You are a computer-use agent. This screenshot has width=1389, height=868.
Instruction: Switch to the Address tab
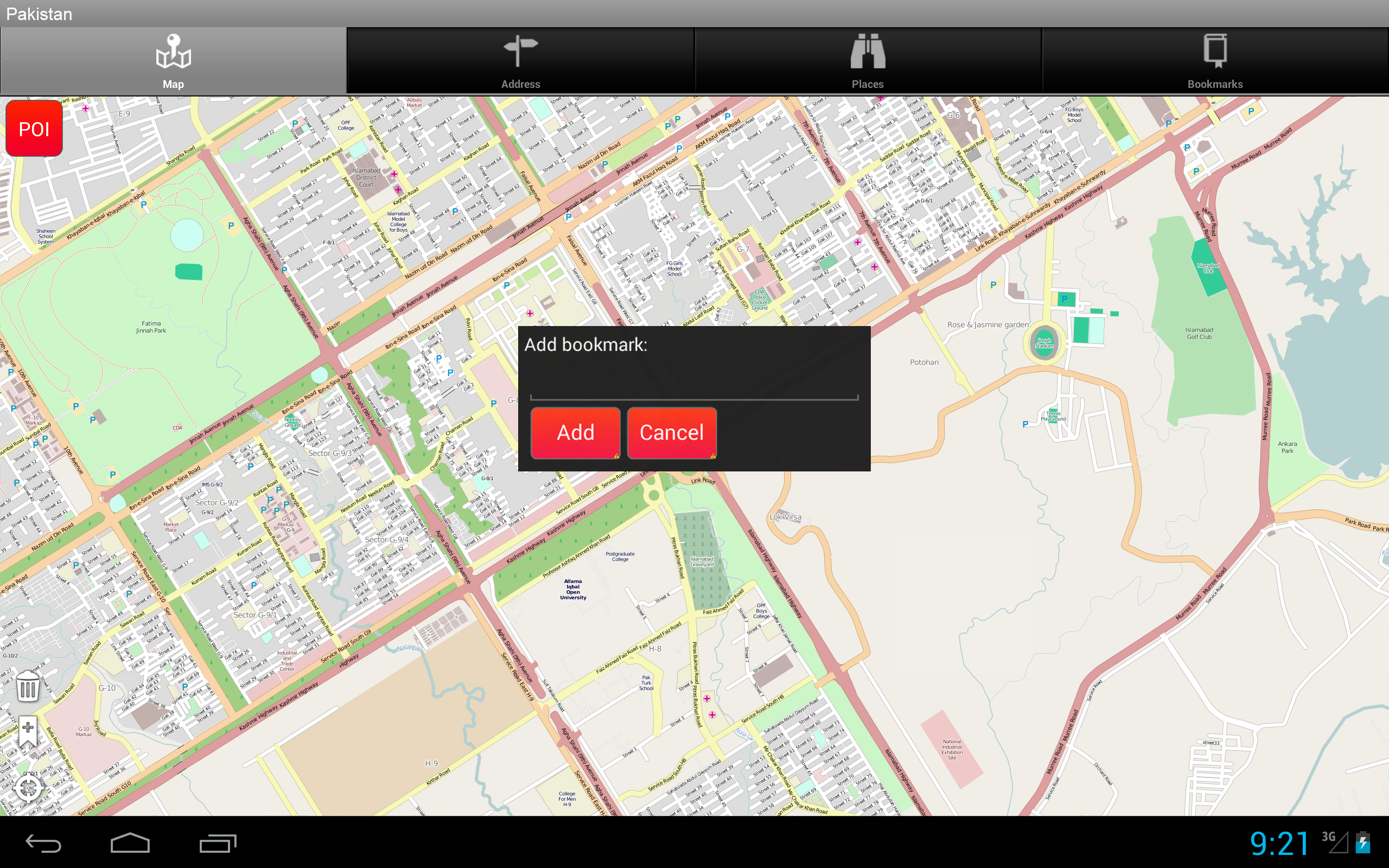coord(520,60)
